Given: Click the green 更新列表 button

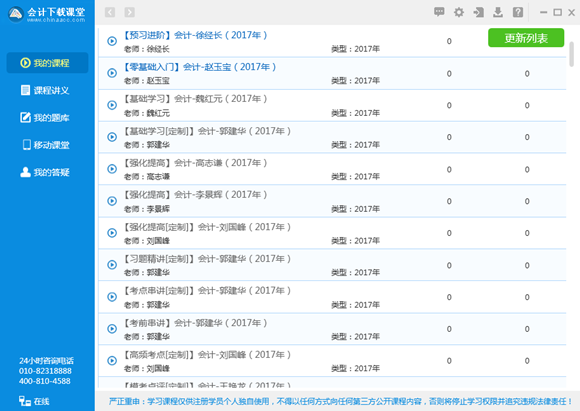Looking at the screenshot, I should pyautogui.click(x=526, y=38).
